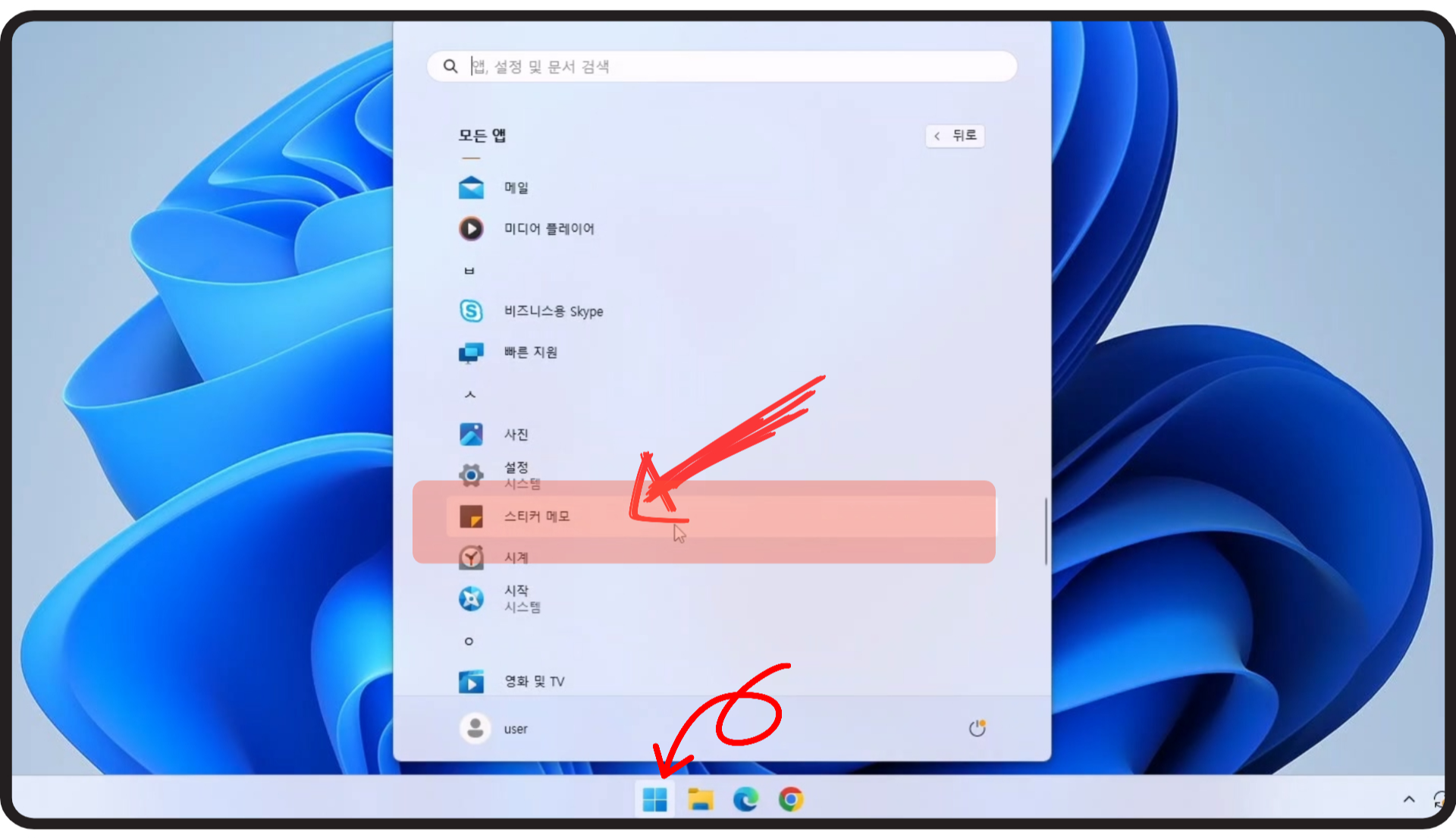The width and height of the screenshot is (1456, 838).
Task: Click the all apps list scrollbar
Action: click(1045, 531)
